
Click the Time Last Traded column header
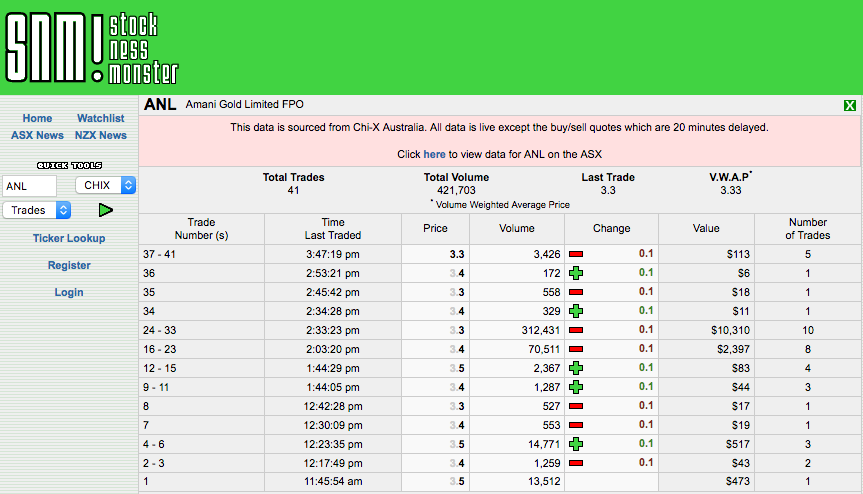coord(333,229)
